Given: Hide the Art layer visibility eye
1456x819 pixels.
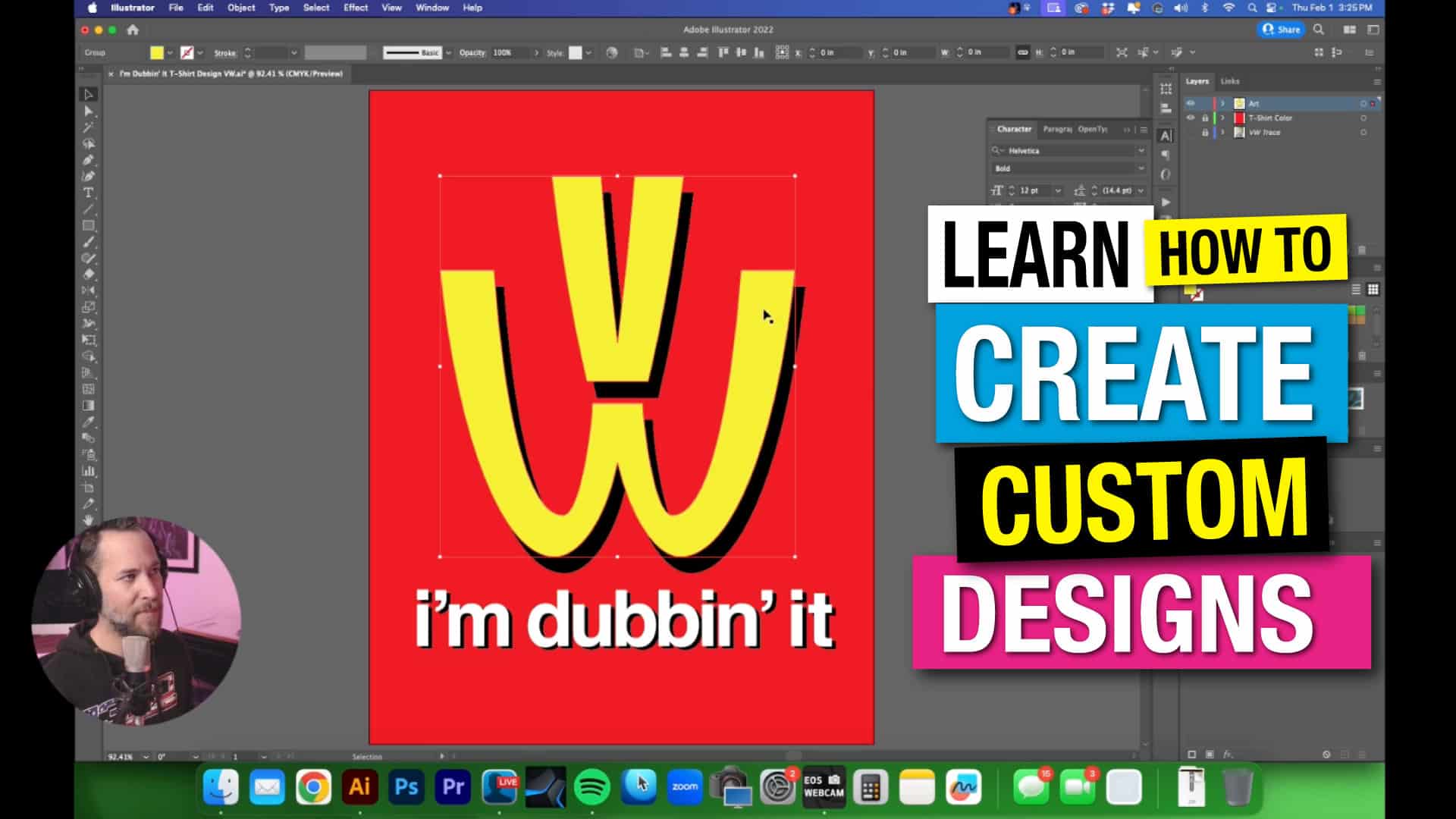Looking at the screenshot, I should tap(1191, 103).
